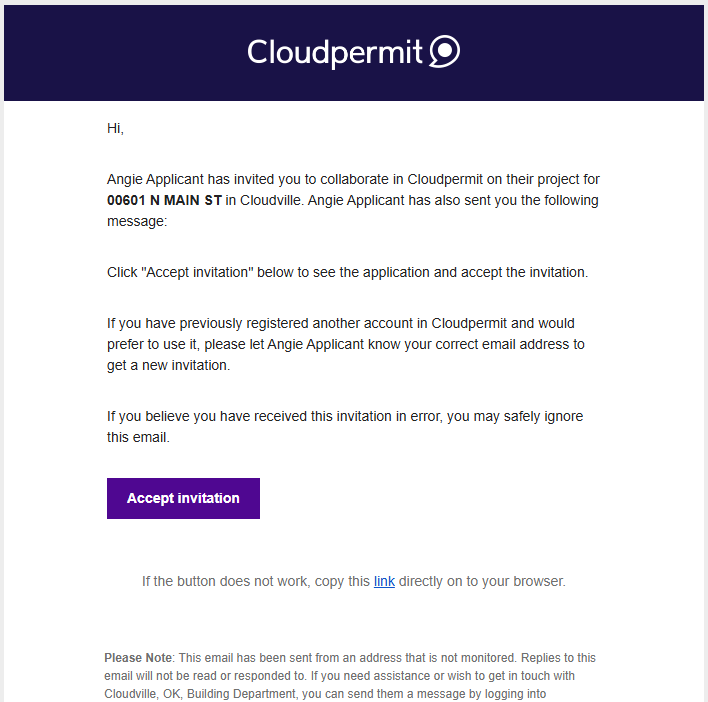Click the 'received this invitation in error' paragraph
The width and height of the screenshot is (708, 702).
(345, 426)
